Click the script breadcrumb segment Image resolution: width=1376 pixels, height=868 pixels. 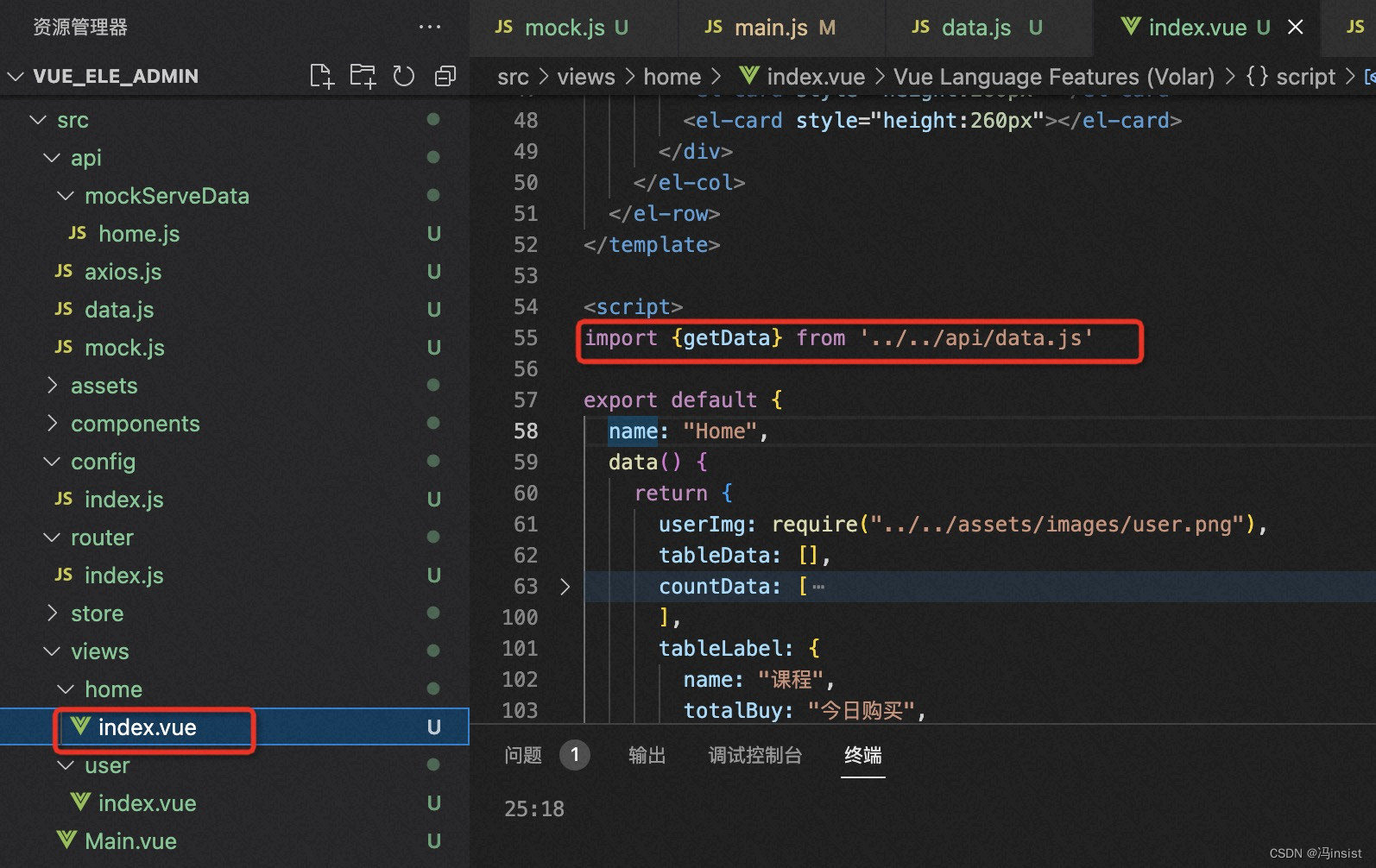tap(1291, 77)
